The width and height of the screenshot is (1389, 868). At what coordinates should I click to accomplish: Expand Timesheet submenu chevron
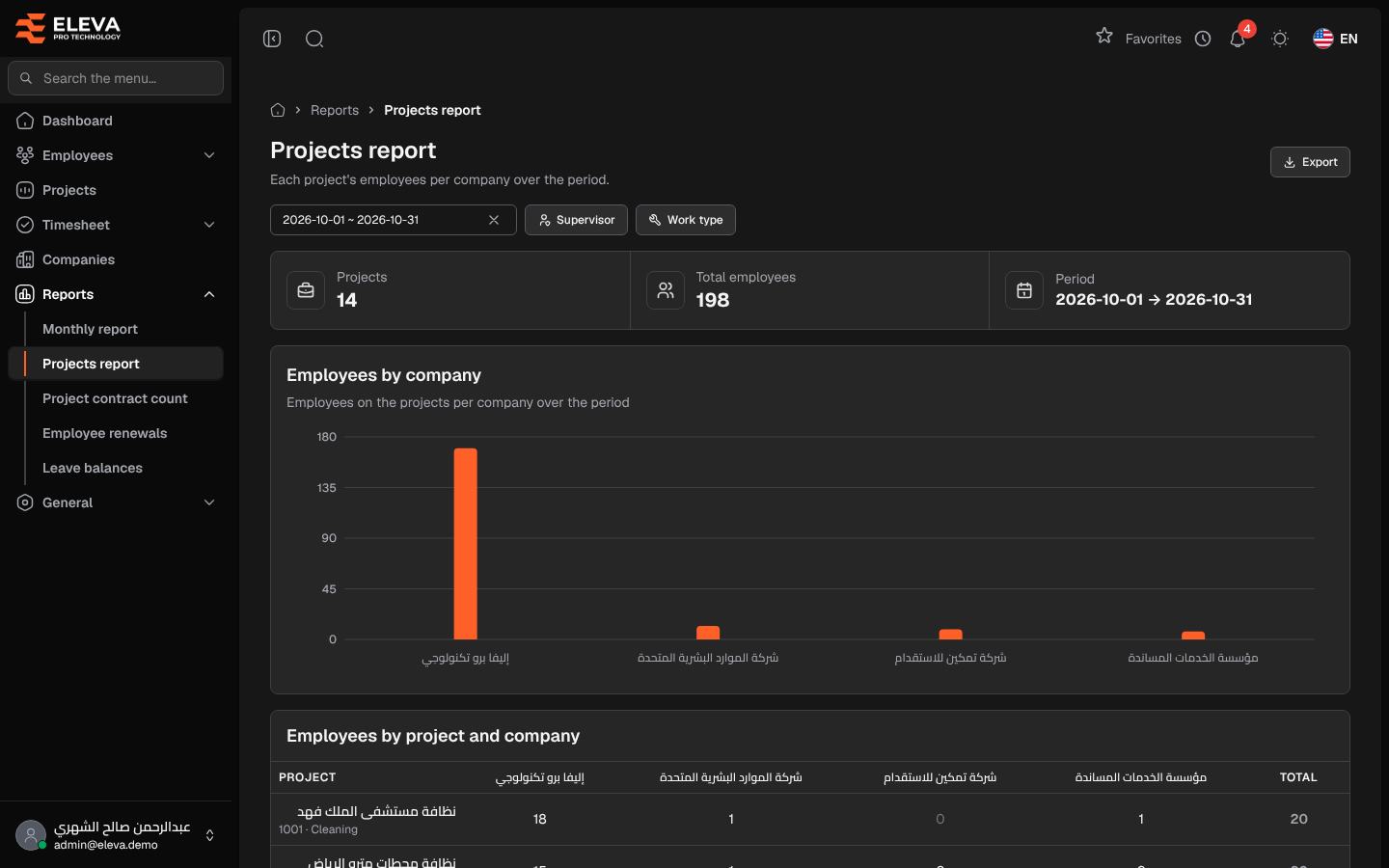[209, 225]
